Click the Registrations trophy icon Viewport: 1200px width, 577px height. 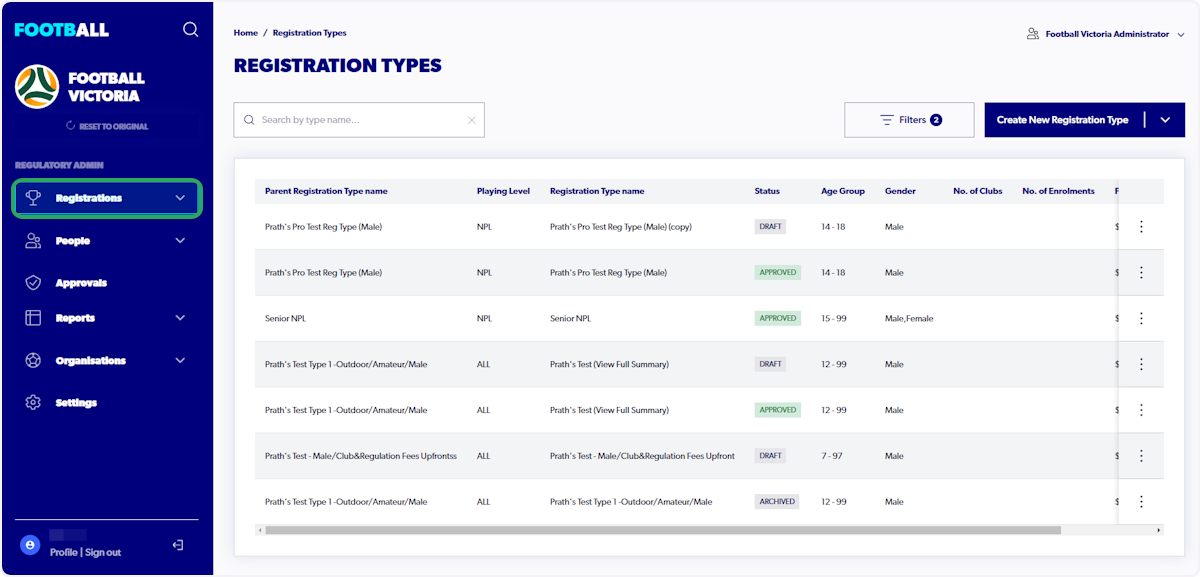[x=33, y=198]
